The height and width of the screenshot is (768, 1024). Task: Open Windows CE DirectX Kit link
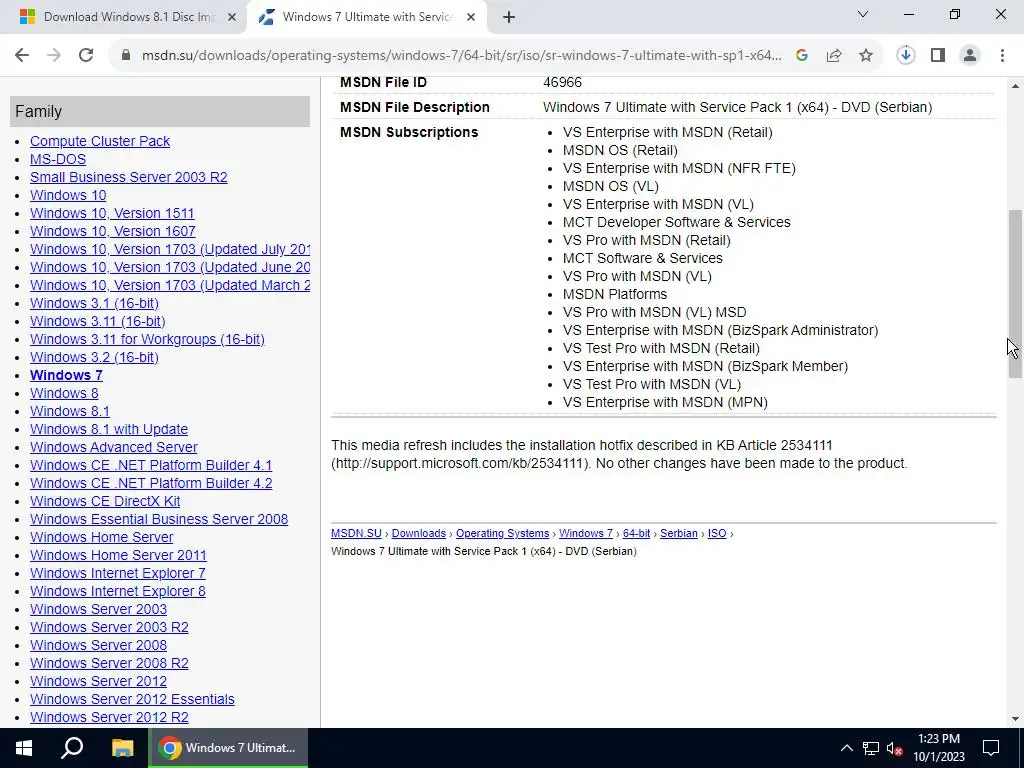pyautogui.click(x=105, y=501)
